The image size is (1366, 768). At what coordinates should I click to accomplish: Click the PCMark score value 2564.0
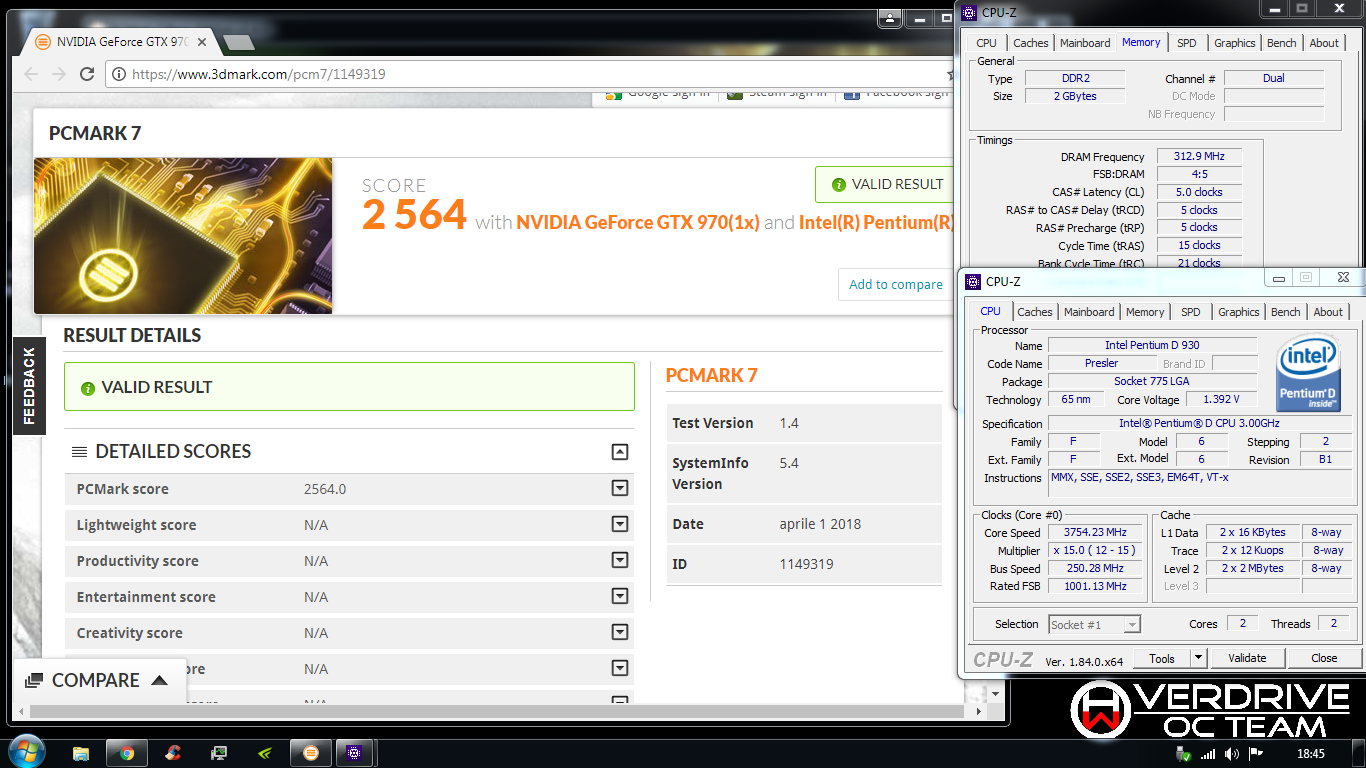pyautogui.click(x=325, y=489)
